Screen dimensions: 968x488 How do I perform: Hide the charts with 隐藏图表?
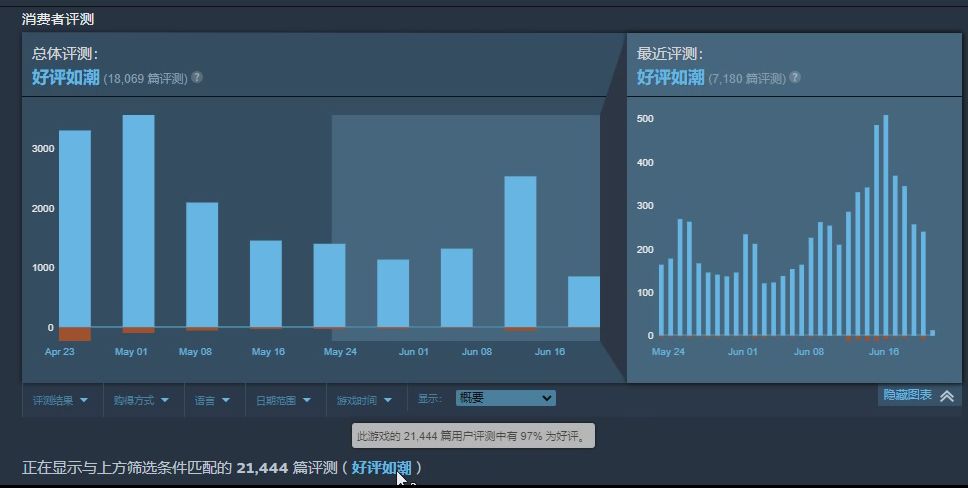click(x=919, y=395)
